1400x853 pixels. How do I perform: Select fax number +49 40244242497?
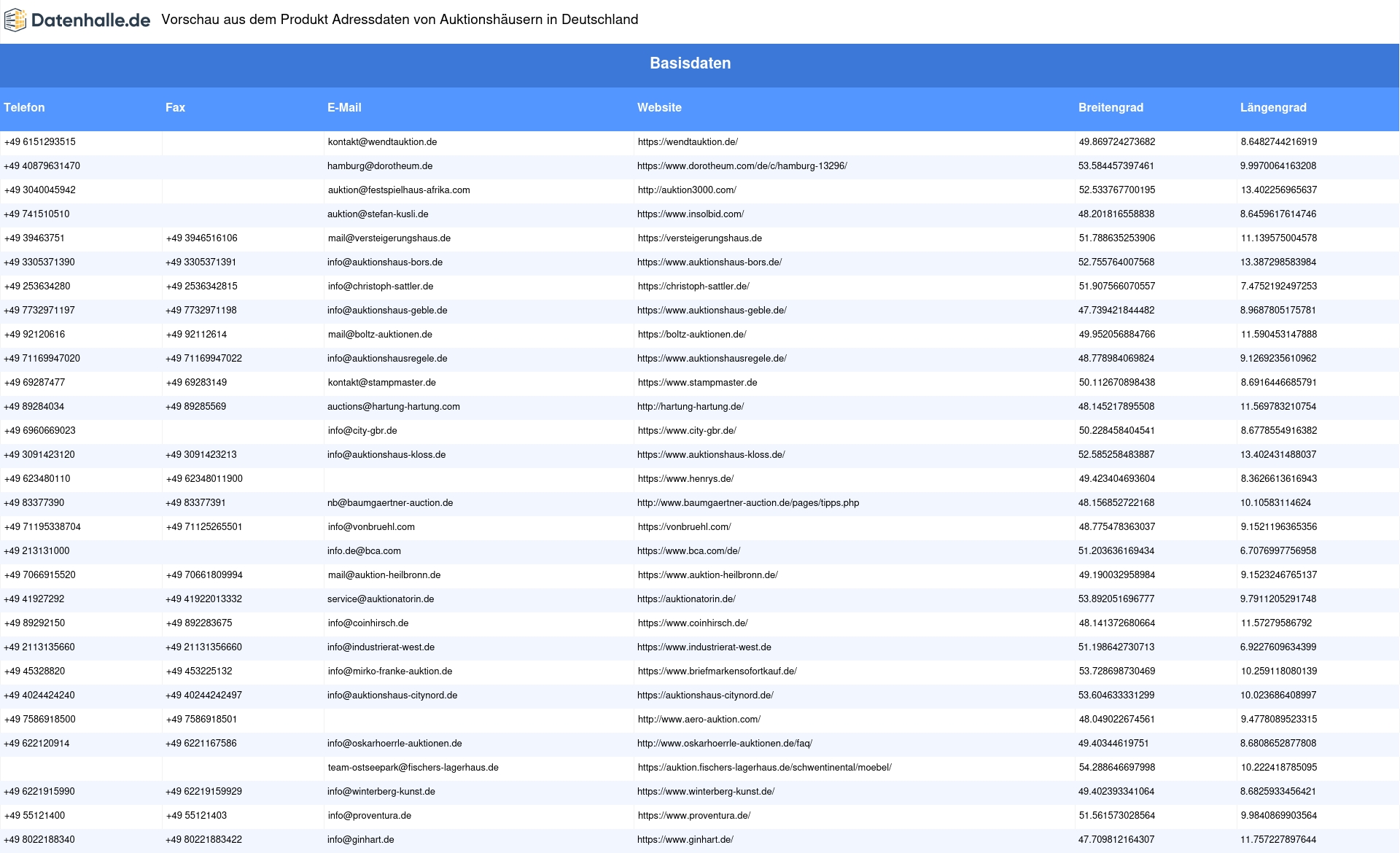pyautogui.click(x=203, y=696)
